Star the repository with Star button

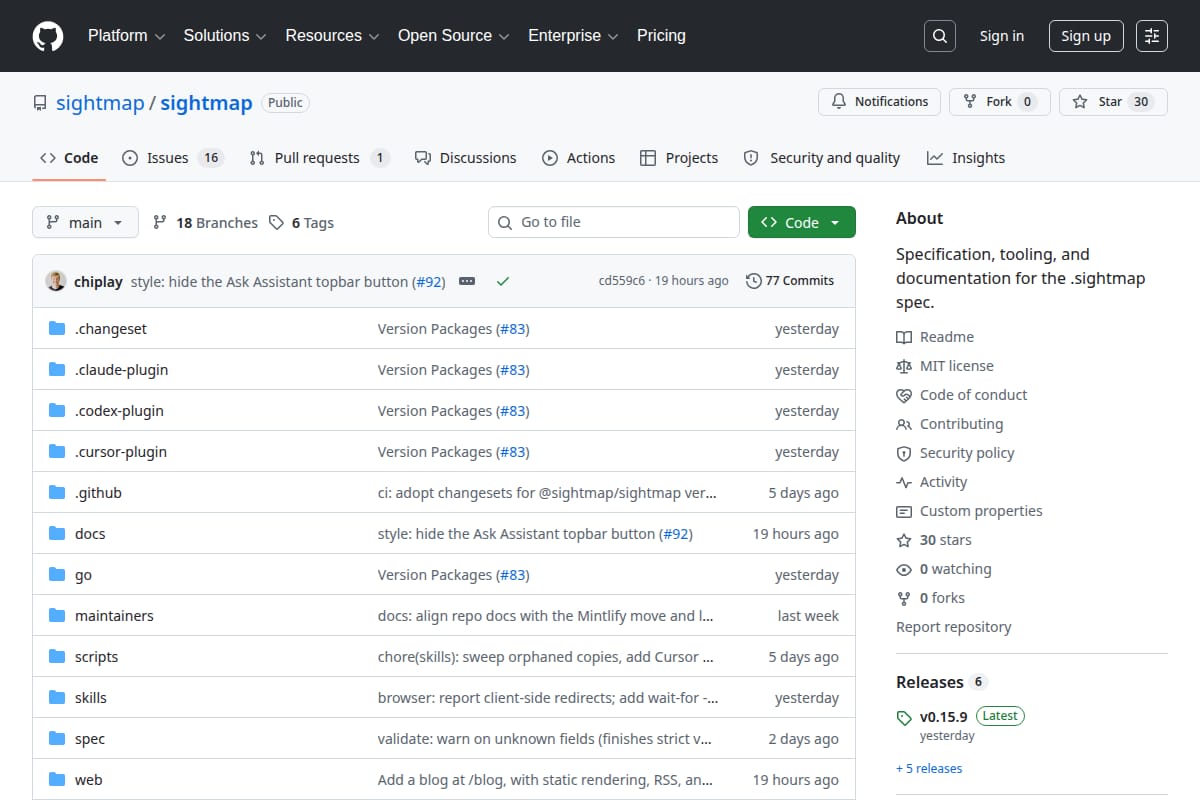pos(1113,102)
